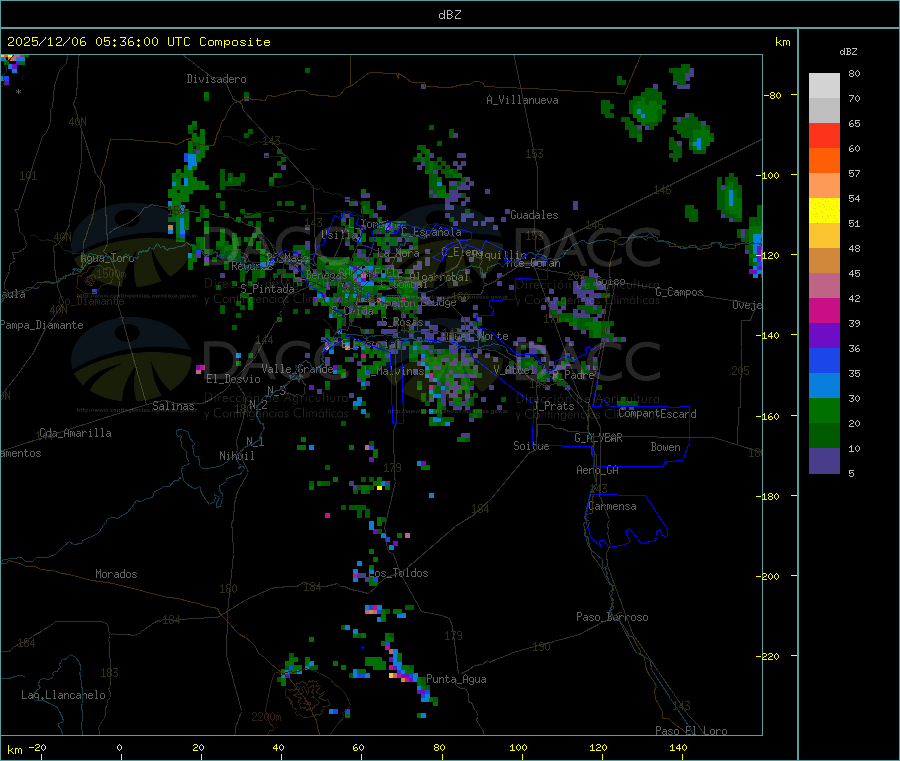This screenshot has width=900, height=761.
Task: Select the Guadales place label
Action: (x=534, y=215)
